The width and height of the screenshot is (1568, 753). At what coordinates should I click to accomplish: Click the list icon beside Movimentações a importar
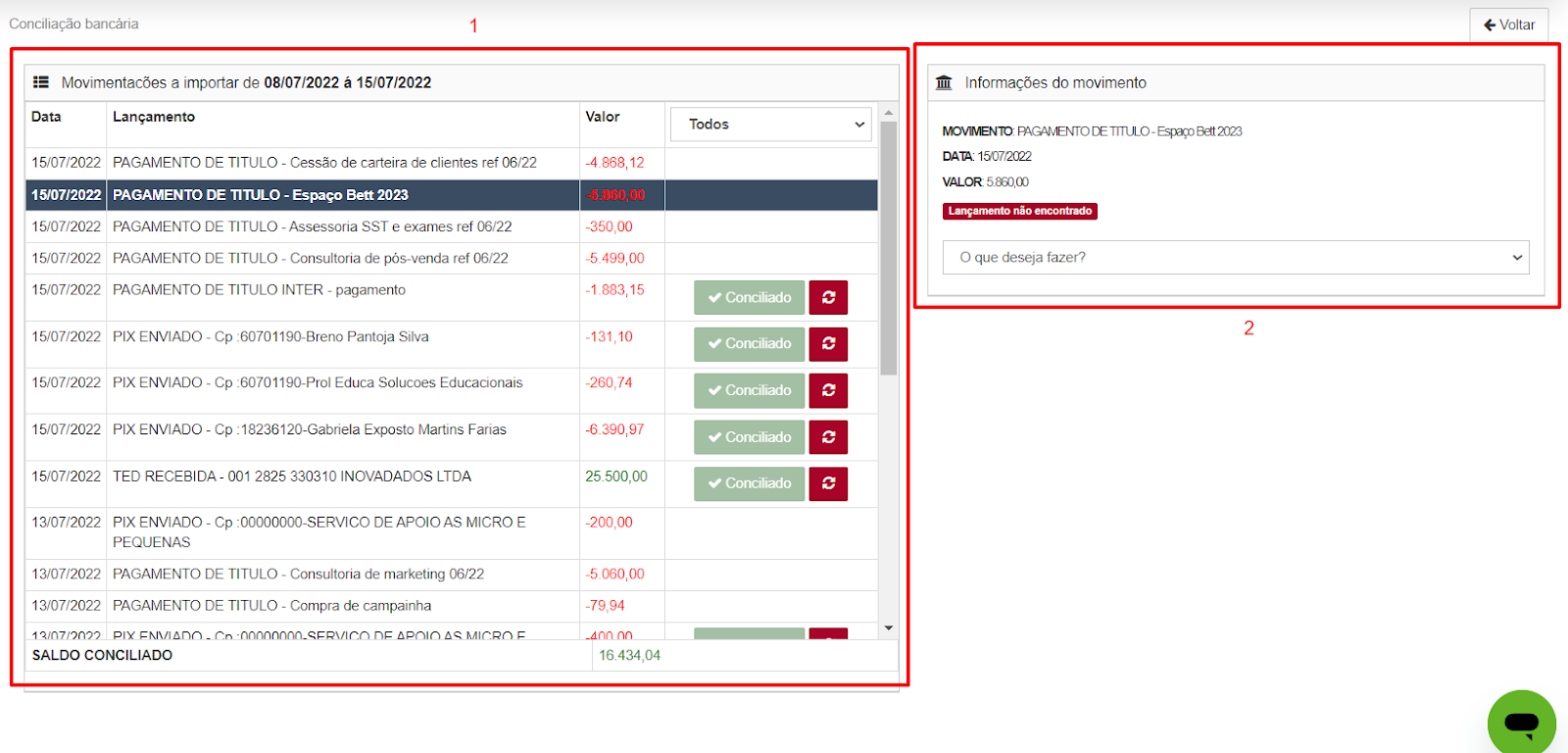click(x=41, y=82)
